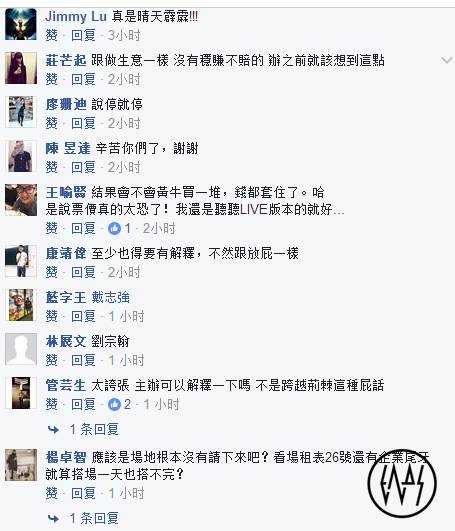Click the circular logo watermark at bottom right
455x531 pixels.
tap(402, 483)
